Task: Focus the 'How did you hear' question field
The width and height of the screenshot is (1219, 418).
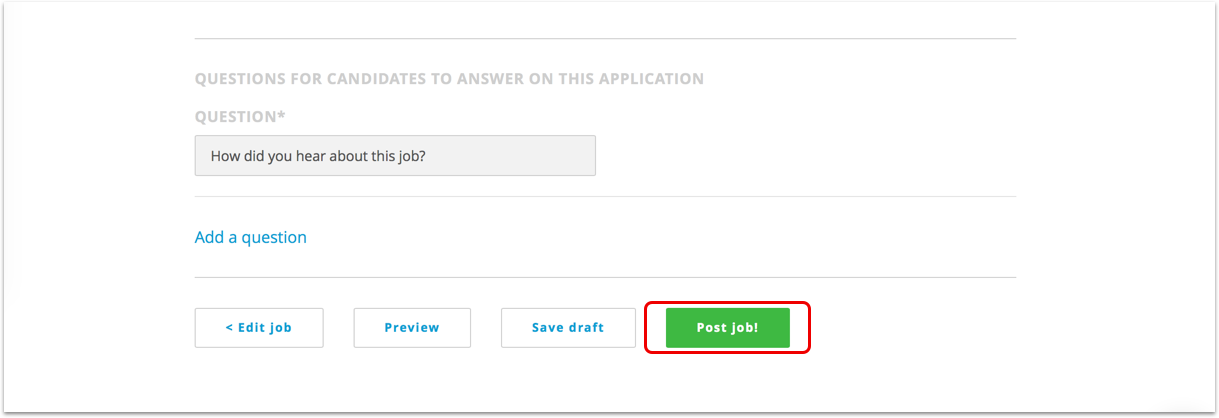Action: pos(395,156)
